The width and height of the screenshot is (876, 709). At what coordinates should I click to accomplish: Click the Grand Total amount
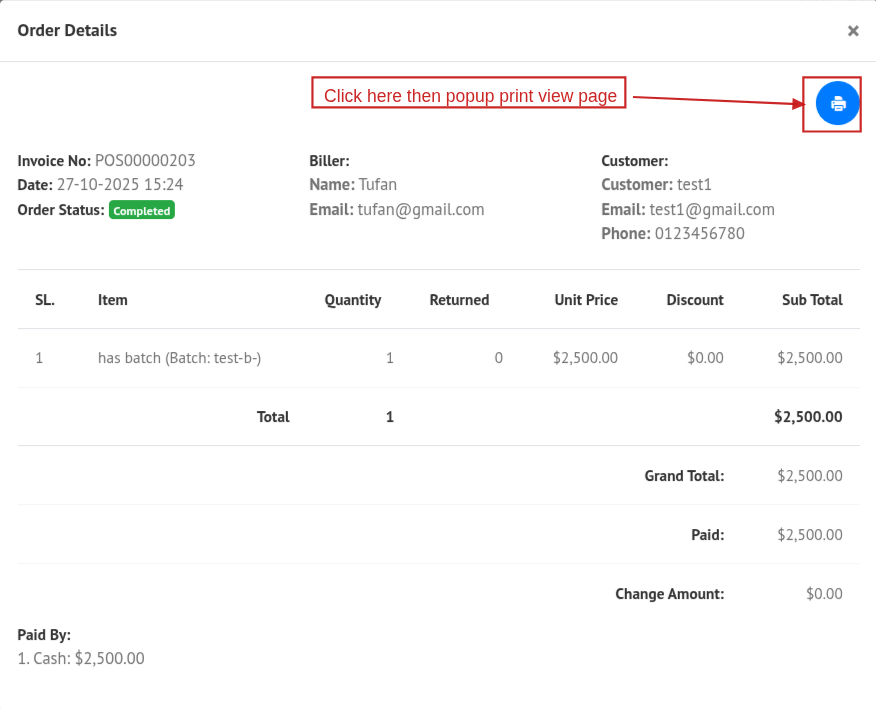(809, 476)
